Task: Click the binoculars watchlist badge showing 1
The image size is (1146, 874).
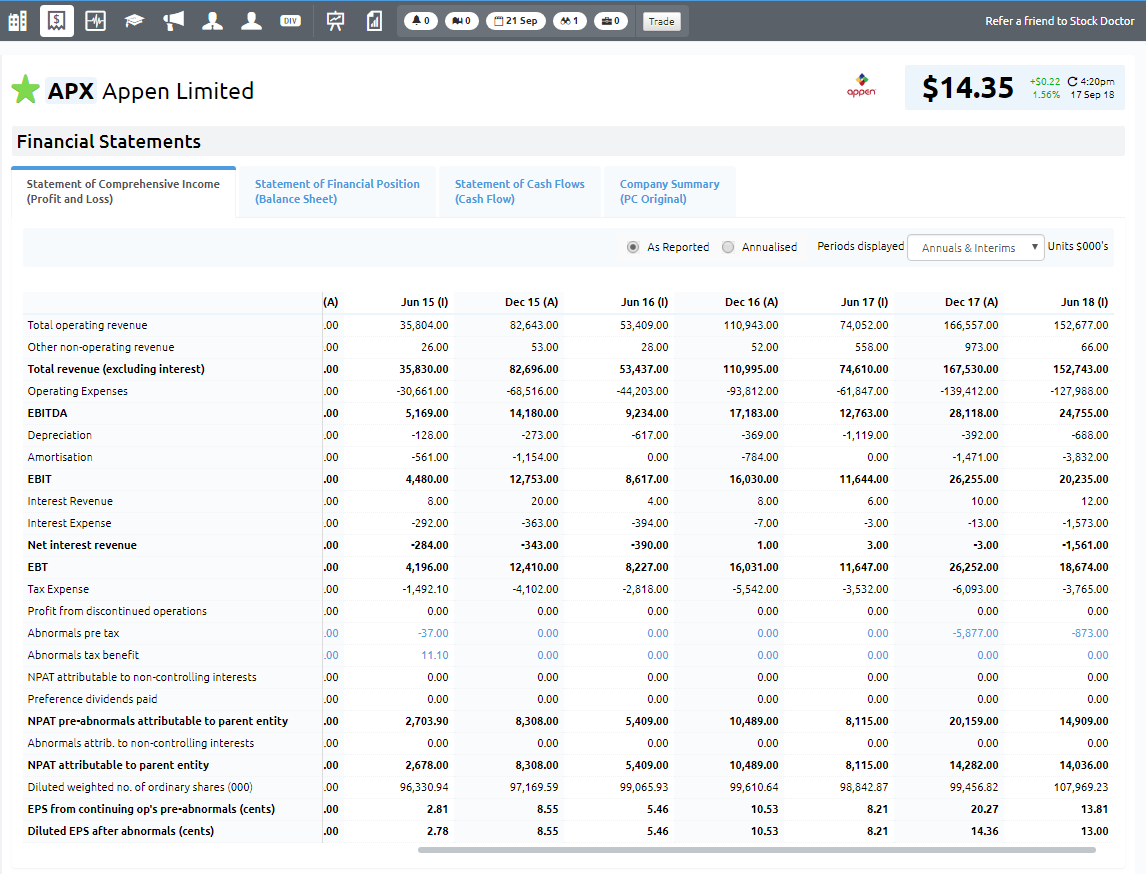Action: click(x=569, y=21)
